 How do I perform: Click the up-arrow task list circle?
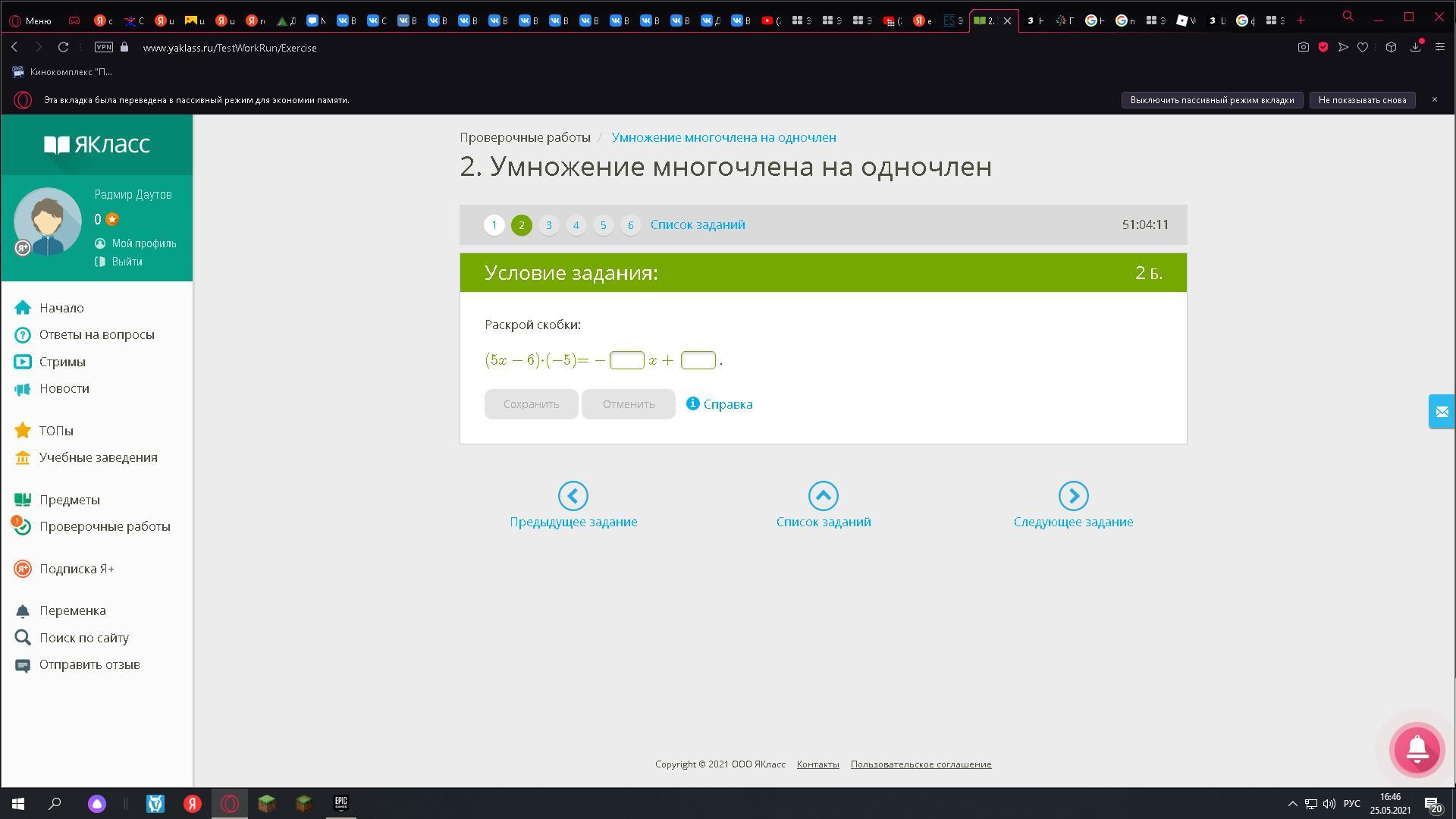pos(823,496)
